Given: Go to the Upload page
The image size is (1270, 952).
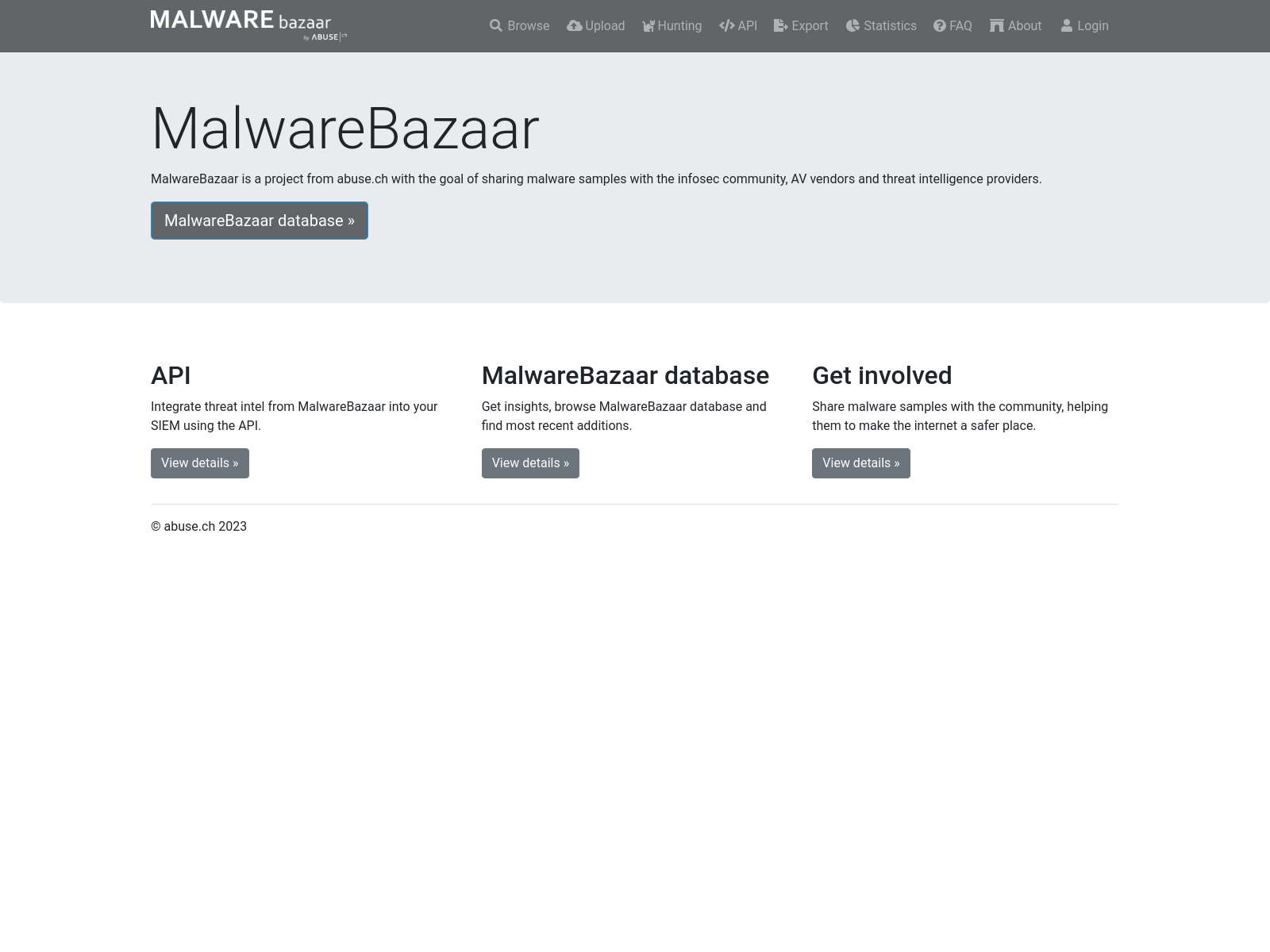Looking at the screenshot, I should tap(596, 26).
